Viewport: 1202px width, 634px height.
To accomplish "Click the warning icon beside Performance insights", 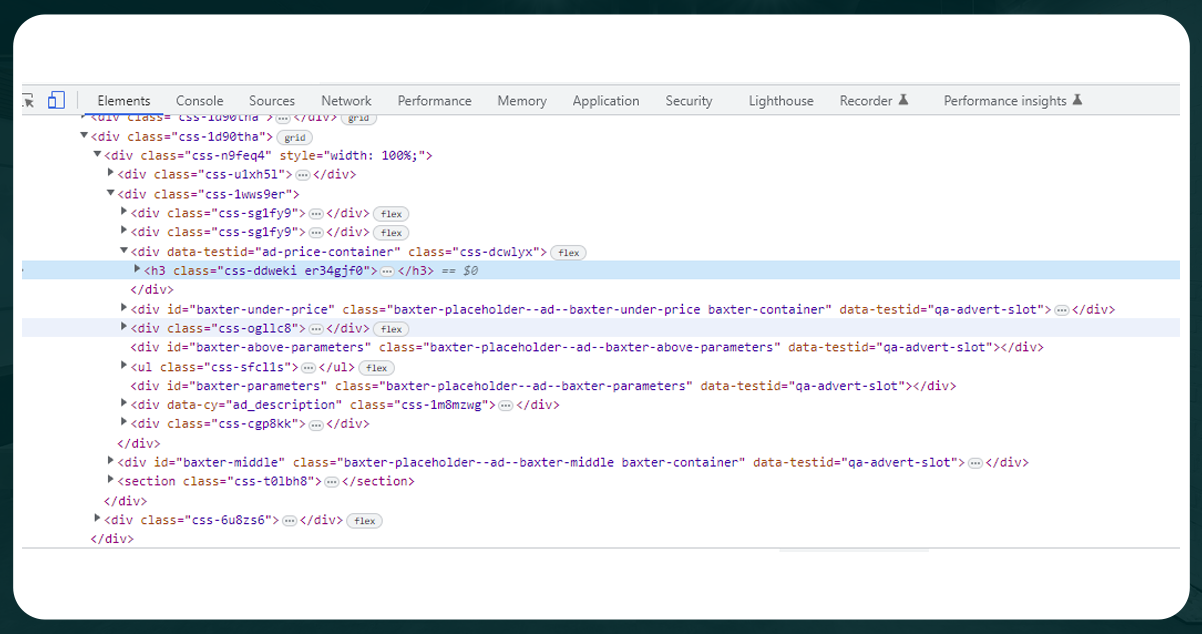I will click(x=1077, y=99).
